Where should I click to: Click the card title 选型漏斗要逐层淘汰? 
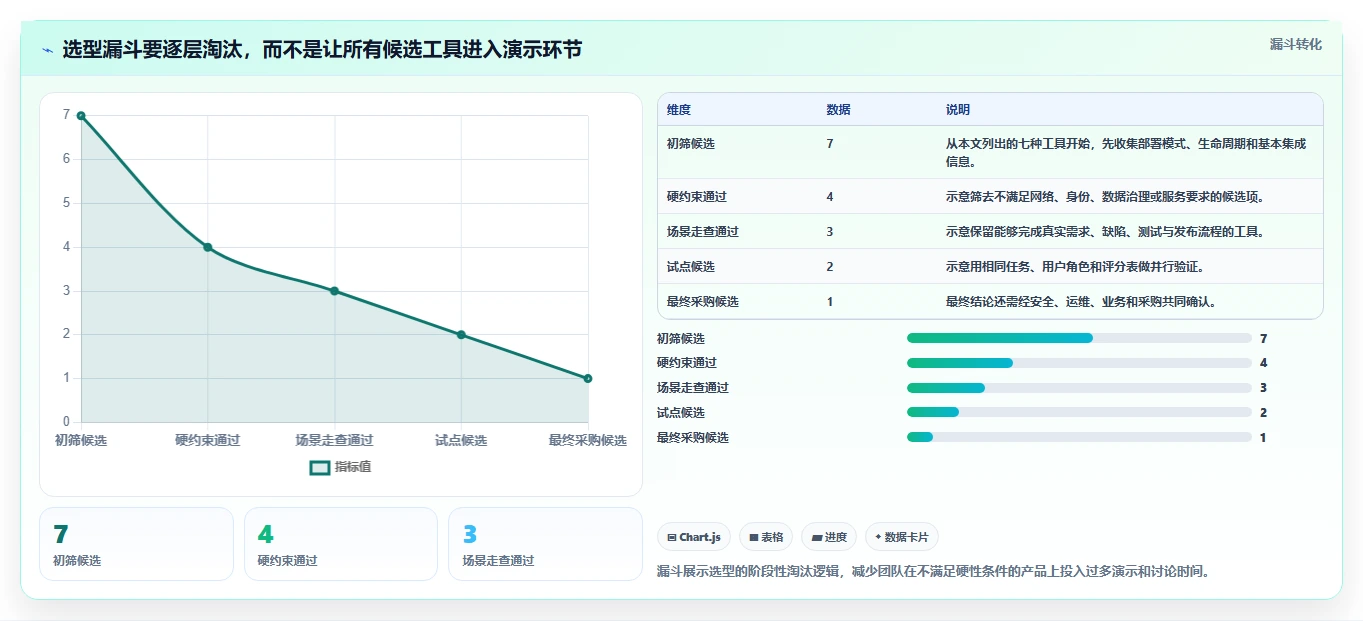pos(322,50)
